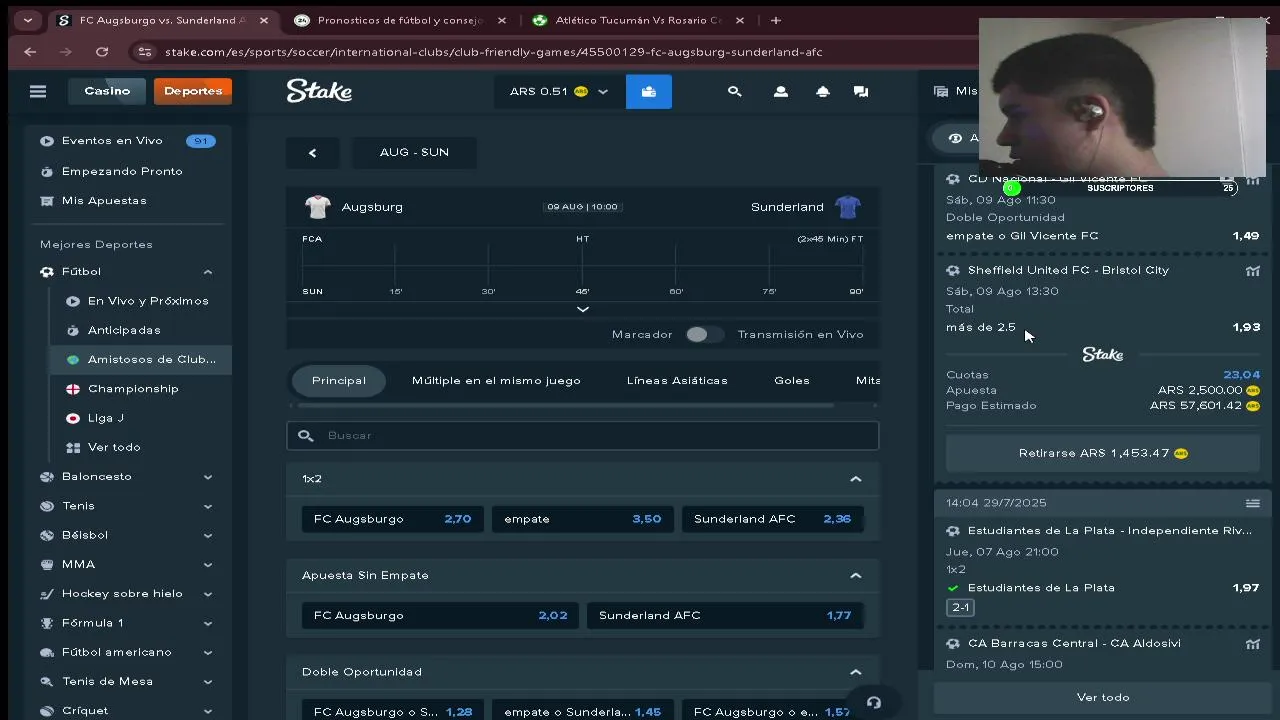The width and height of the screenshot is (1280, 720).
Task: Collapse the 1x2 market
Action: [x=856, y=479]
